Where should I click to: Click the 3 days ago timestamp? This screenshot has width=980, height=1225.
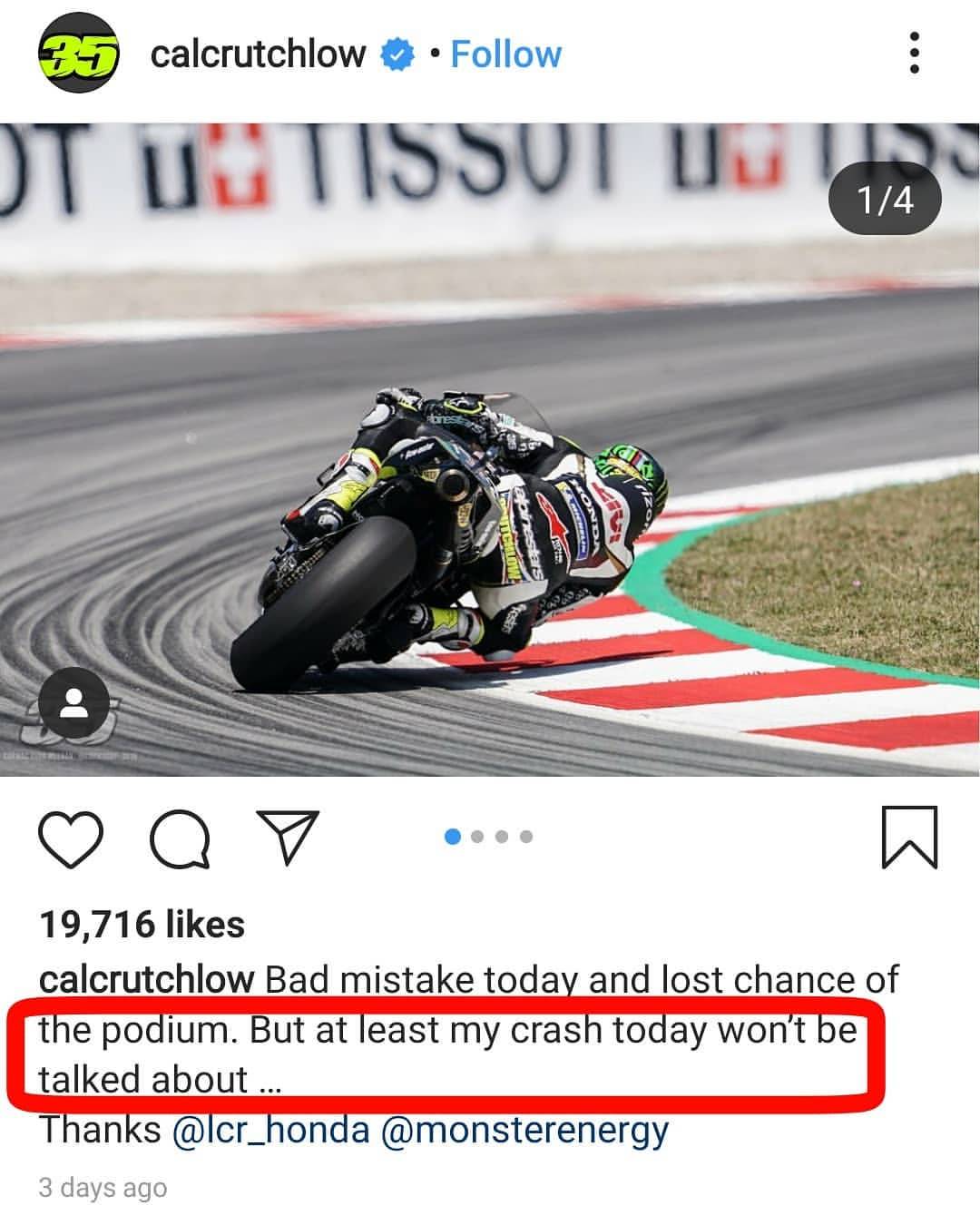pos(103,1188)
